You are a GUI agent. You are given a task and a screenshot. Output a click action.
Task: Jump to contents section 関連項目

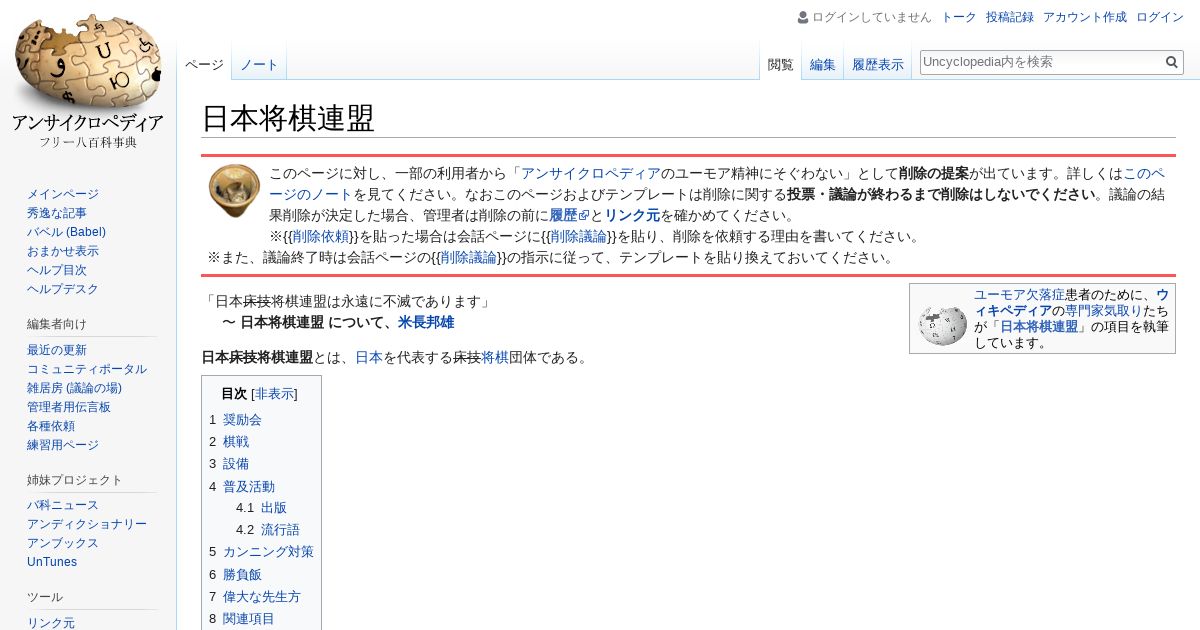click(249, 619)
